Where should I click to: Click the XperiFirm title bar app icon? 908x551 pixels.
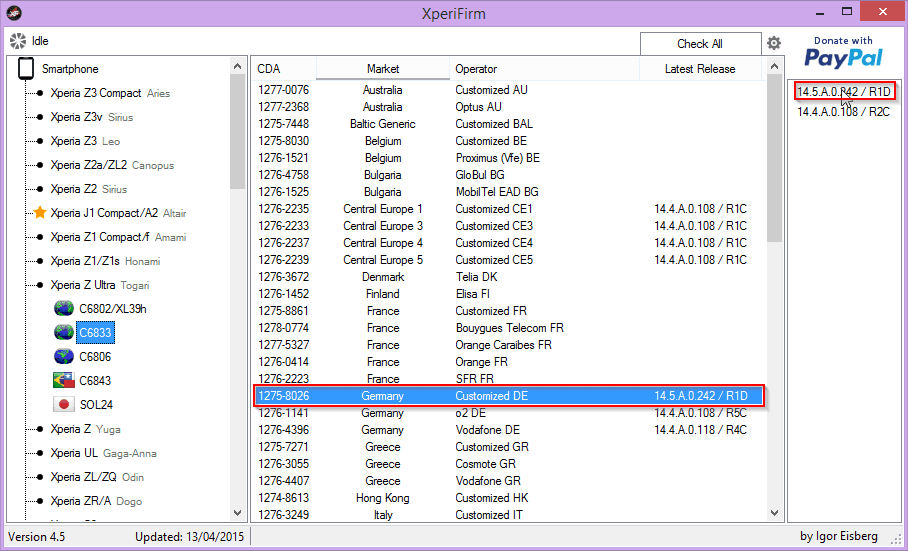(x=15, y=13)
